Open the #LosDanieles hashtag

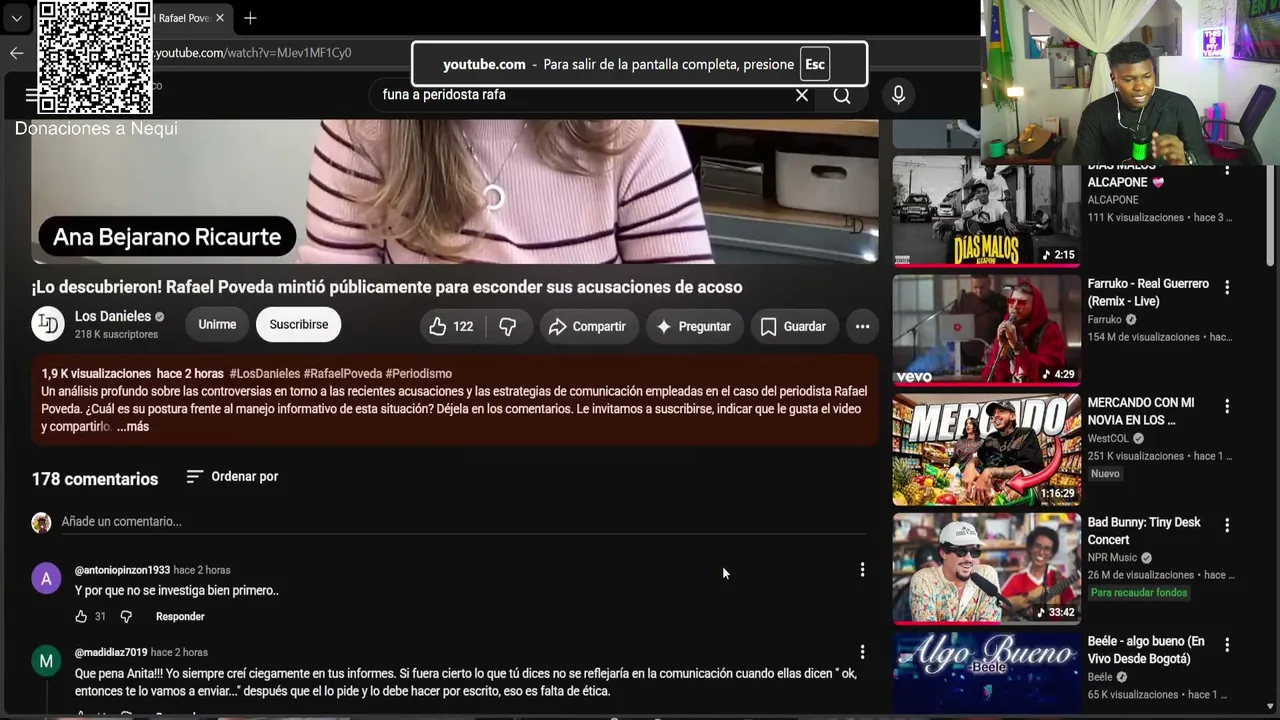pos(265,373)
